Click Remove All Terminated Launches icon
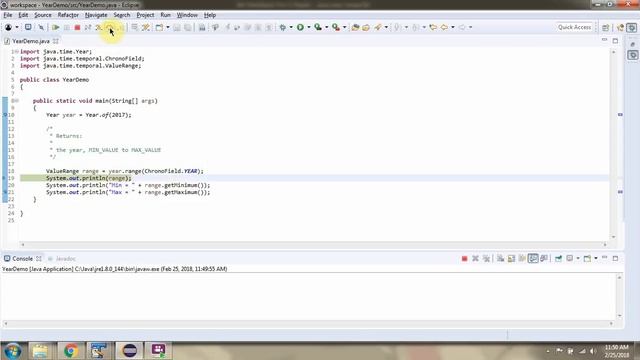The width and height of the screenshot is (640, 360). (x=486, y=258)
